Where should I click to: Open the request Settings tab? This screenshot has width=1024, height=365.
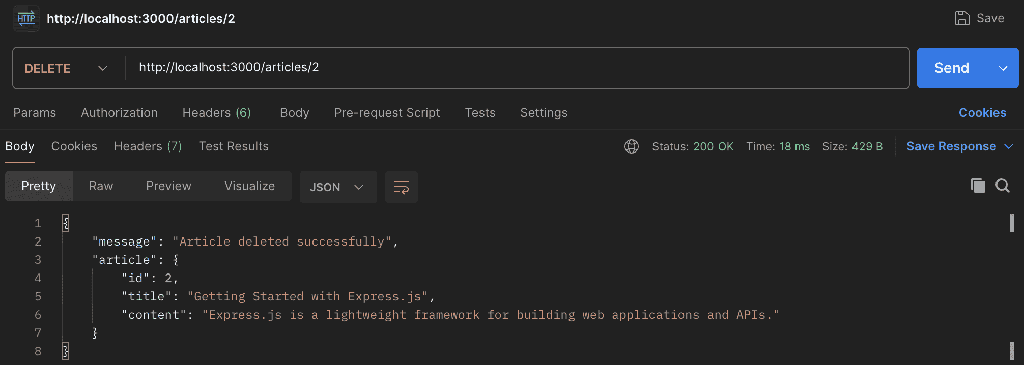[x=543, y=112]
